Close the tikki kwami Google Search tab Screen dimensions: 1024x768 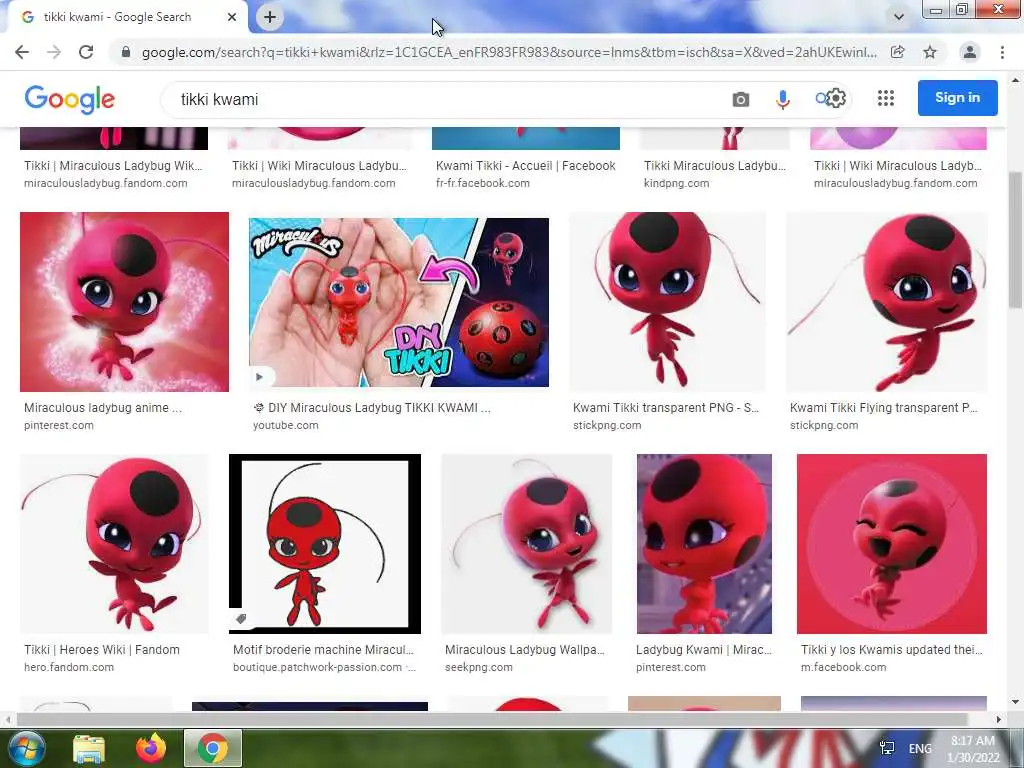232,17
